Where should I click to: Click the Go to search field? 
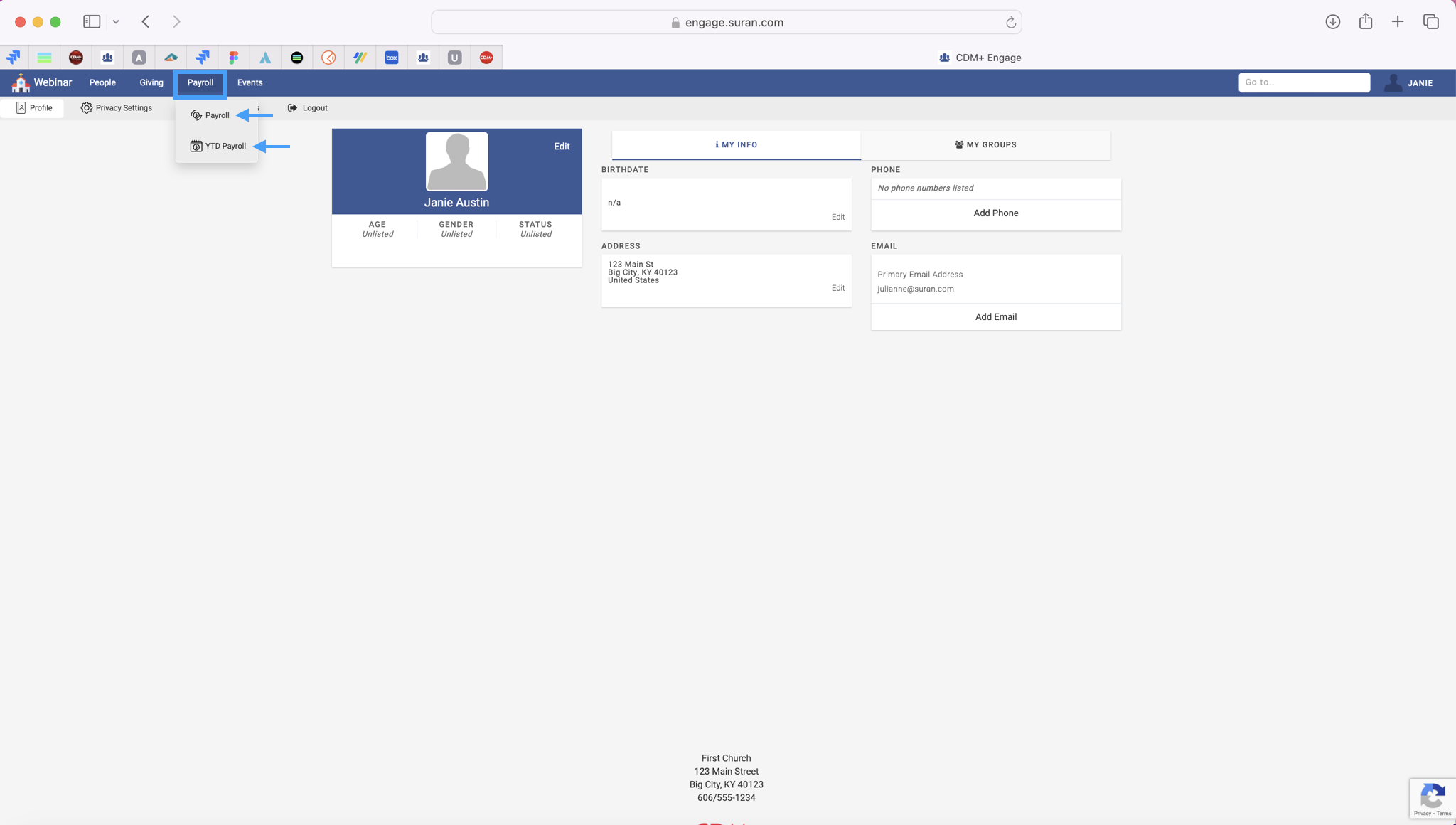coord(1303,82)
